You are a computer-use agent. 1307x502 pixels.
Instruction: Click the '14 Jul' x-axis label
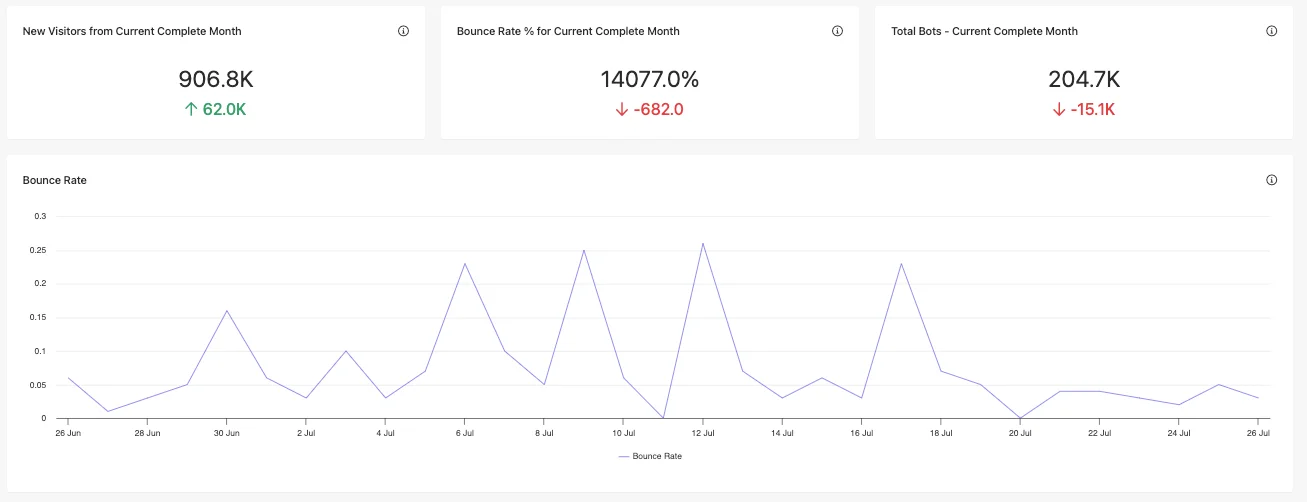pyautogui.click(x=782, y=434)
